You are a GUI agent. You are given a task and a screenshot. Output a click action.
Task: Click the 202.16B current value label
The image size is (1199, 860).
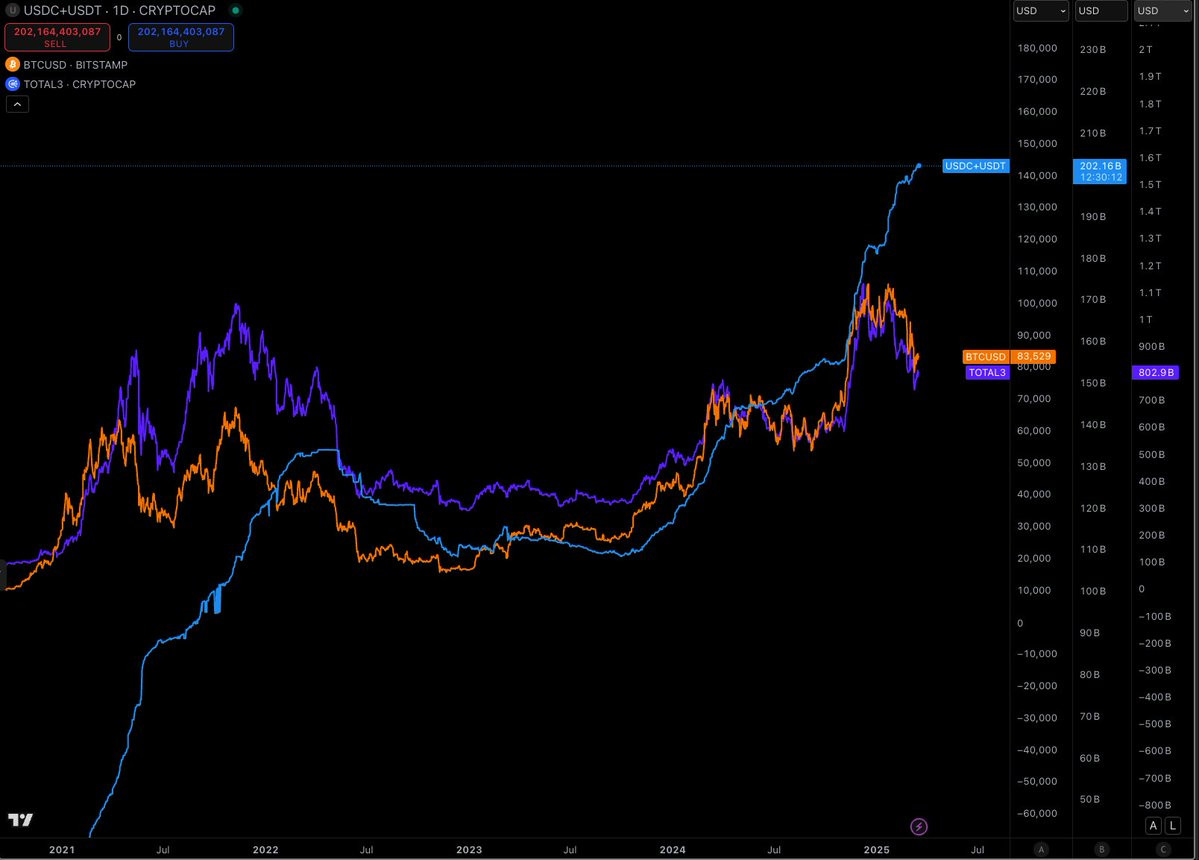pos(1100,171)
